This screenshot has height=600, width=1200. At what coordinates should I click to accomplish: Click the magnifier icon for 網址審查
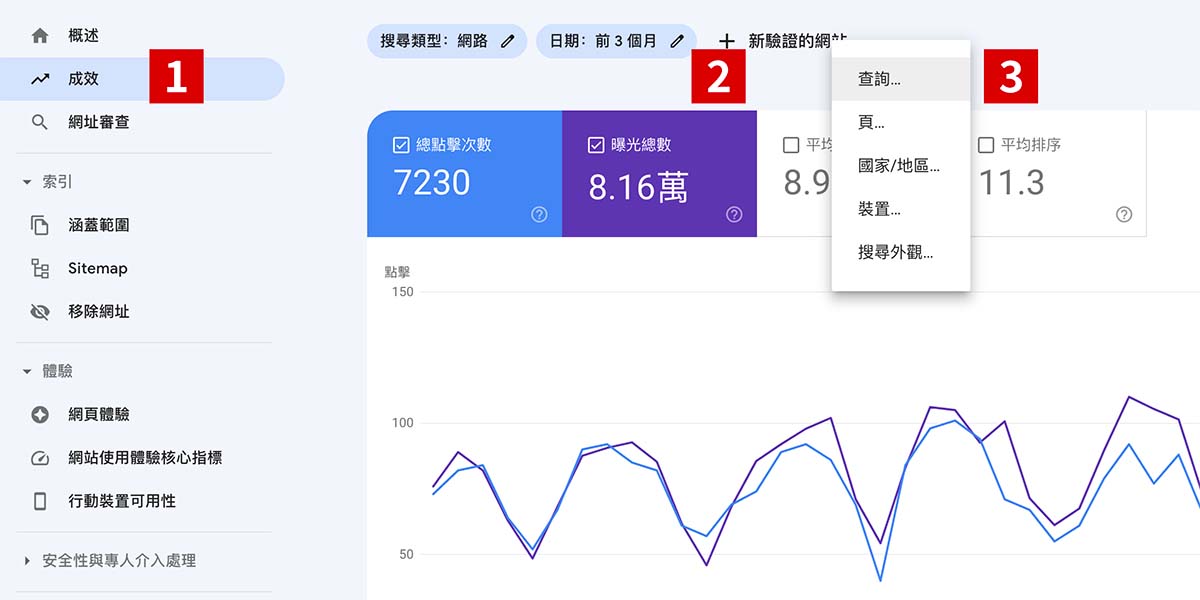point(40,122)
